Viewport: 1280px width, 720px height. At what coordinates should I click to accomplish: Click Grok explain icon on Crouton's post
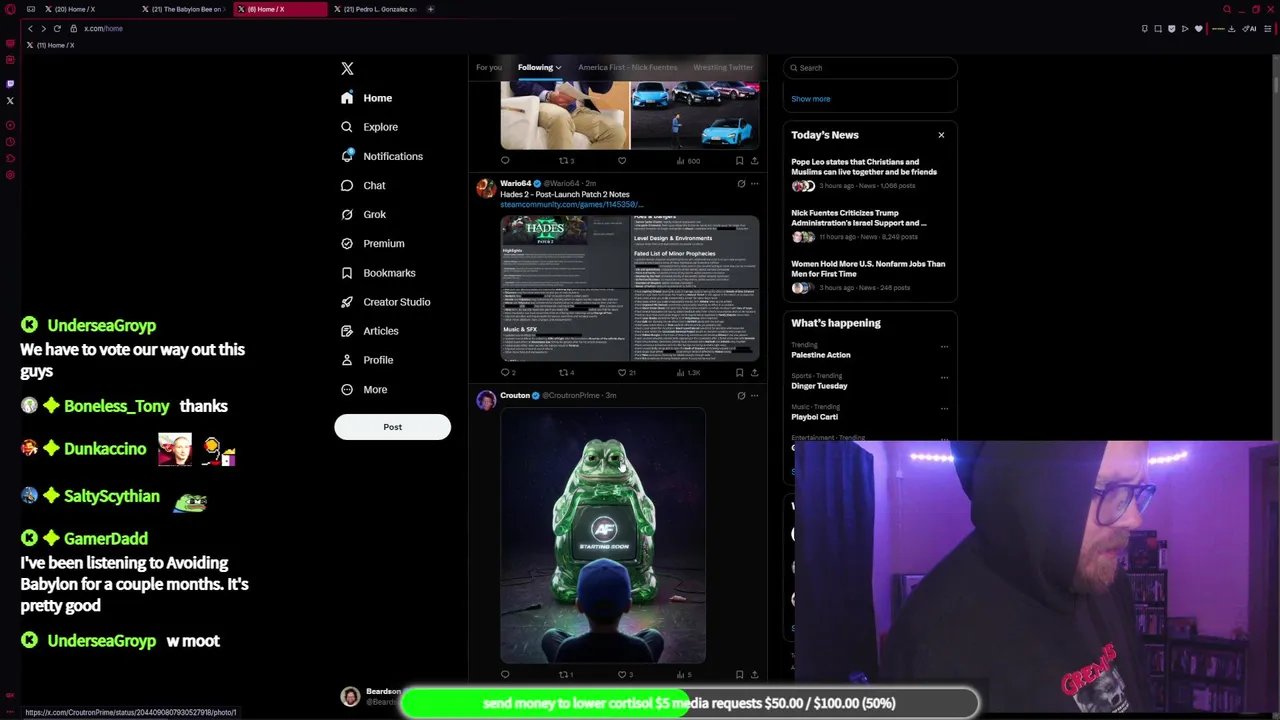[x=741, y=396]
